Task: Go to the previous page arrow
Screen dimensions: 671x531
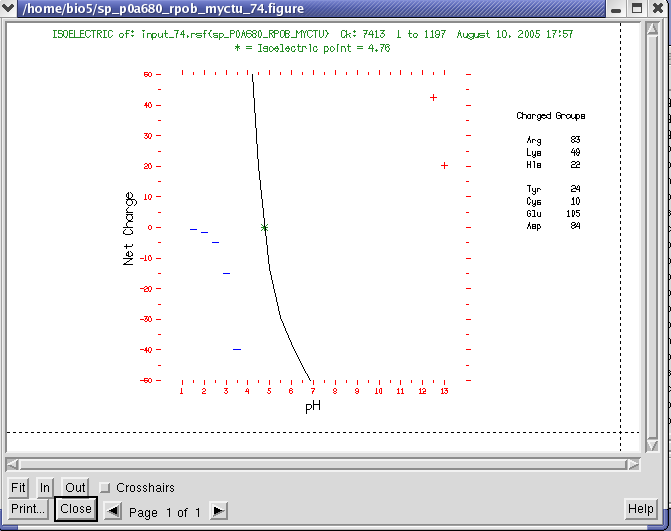Action: point(114,511)
